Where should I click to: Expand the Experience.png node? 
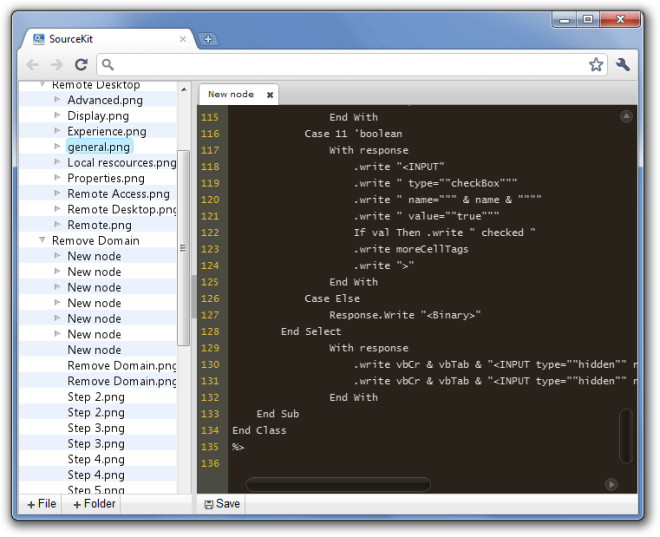click(x=57, y=131)
